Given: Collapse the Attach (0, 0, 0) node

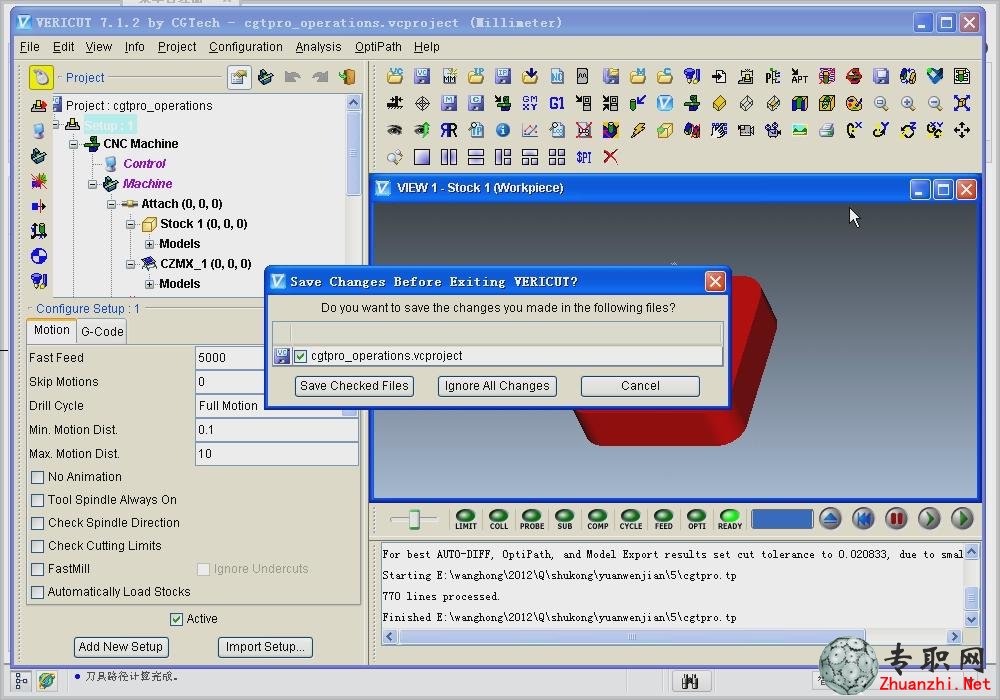Looking at the screenshot, I should tap(112, 204).
